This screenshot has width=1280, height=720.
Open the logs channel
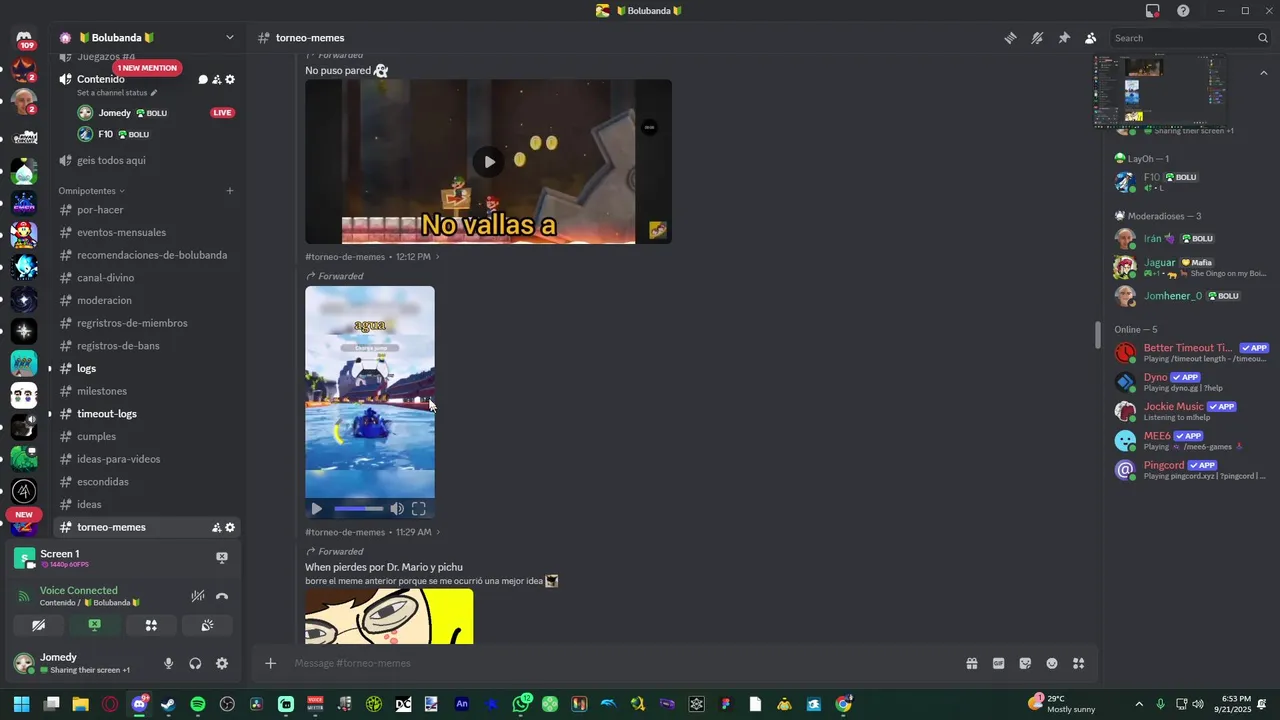click(147, 368)
